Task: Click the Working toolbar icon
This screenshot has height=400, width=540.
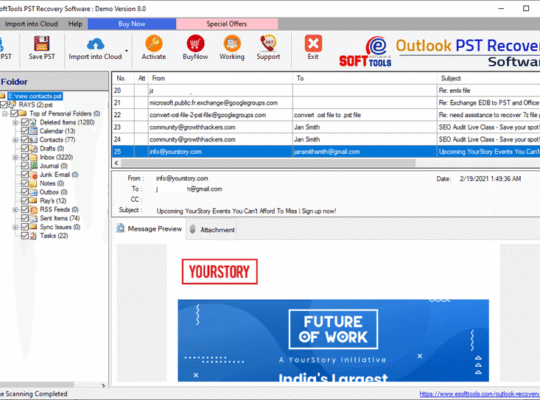Action: tap(232, 44)
